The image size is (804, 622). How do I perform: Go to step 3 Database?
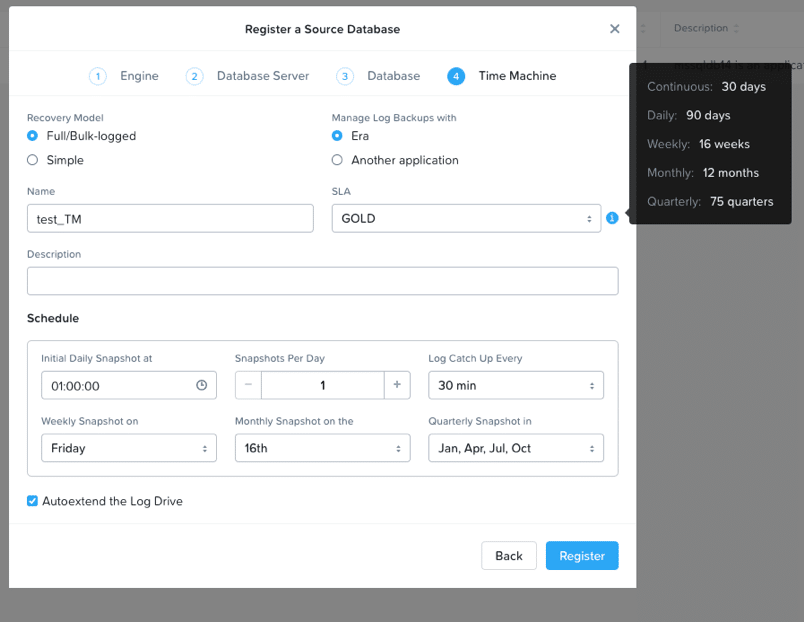379,76
